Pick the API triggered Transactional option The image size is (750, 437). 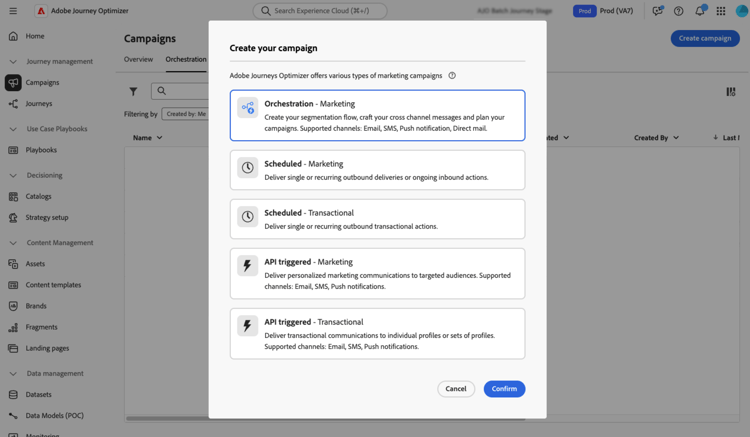[377, 333]
